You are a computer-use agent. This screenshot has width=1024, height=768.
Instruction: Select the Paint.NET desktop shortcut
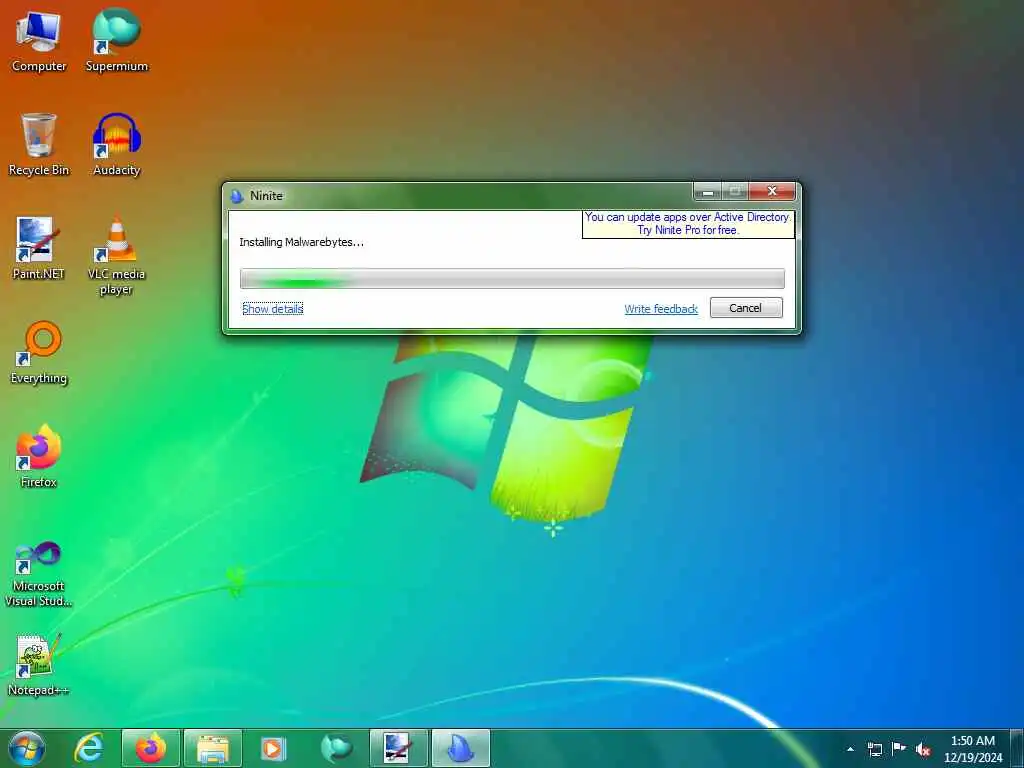coord(39,248)
